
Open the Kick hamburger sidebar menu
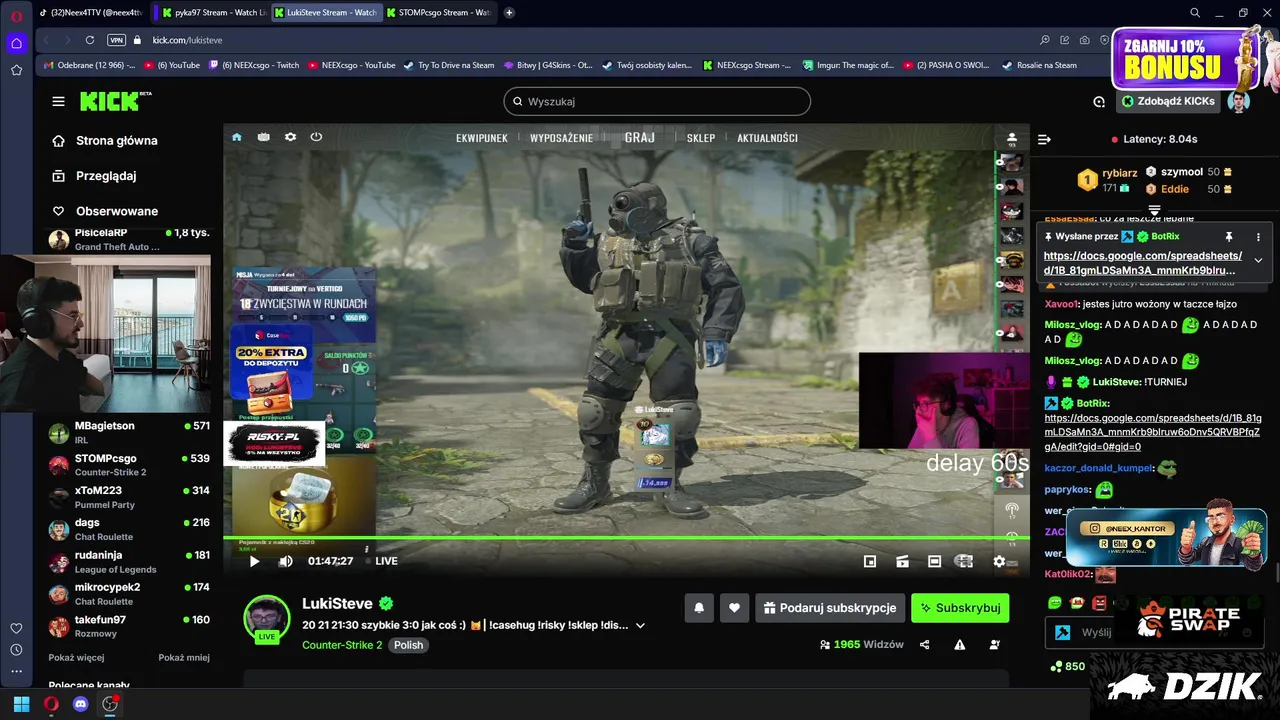58,101
